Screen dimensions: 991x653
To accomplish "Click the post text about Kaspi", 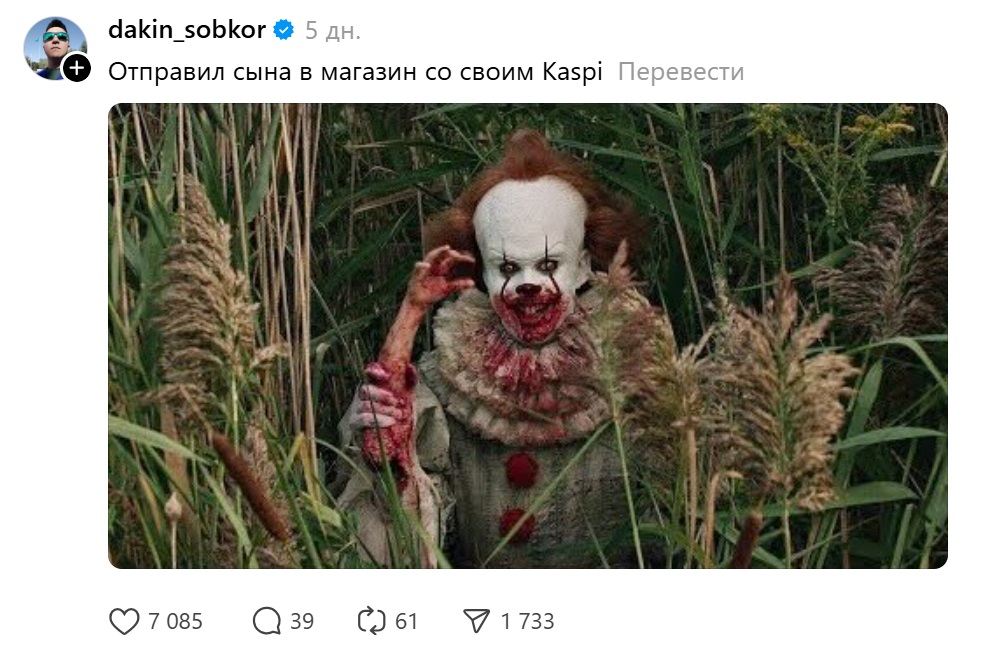I will [x=355, y=71].
